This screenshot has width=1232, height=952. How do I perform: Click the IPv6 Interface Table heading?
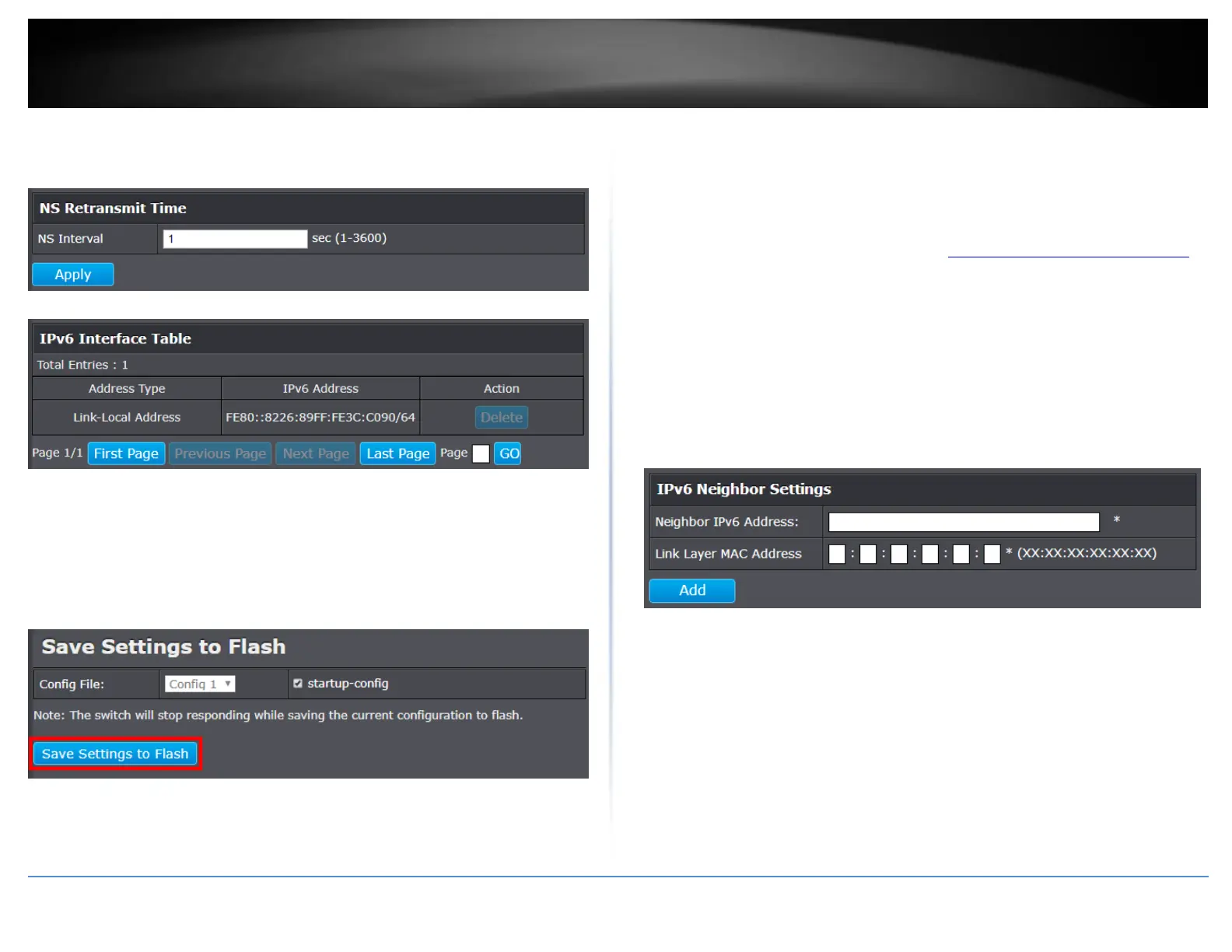tap(115, 339)
